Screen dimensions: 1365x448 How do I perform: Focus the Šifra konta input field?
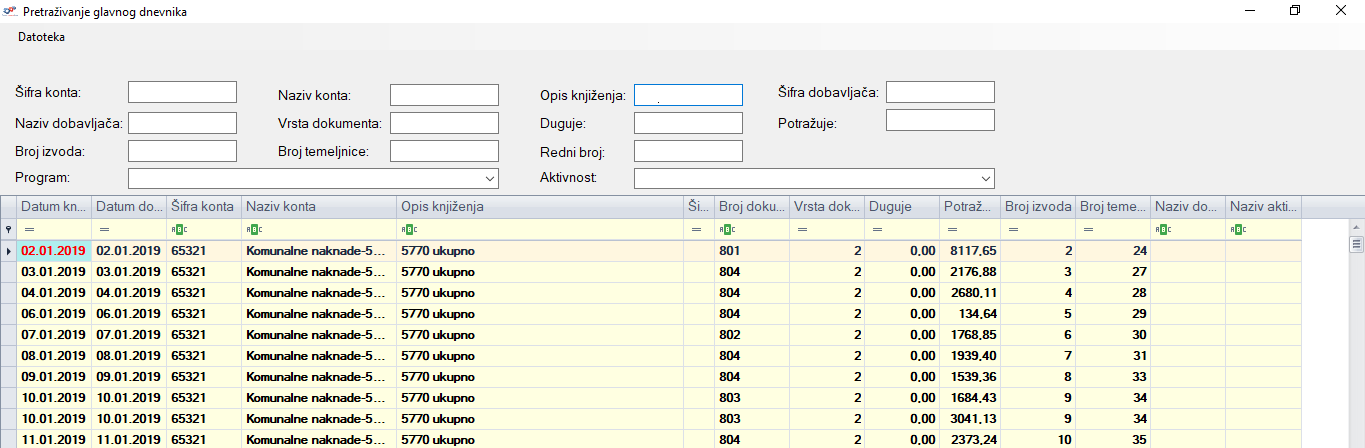(182, 93)
